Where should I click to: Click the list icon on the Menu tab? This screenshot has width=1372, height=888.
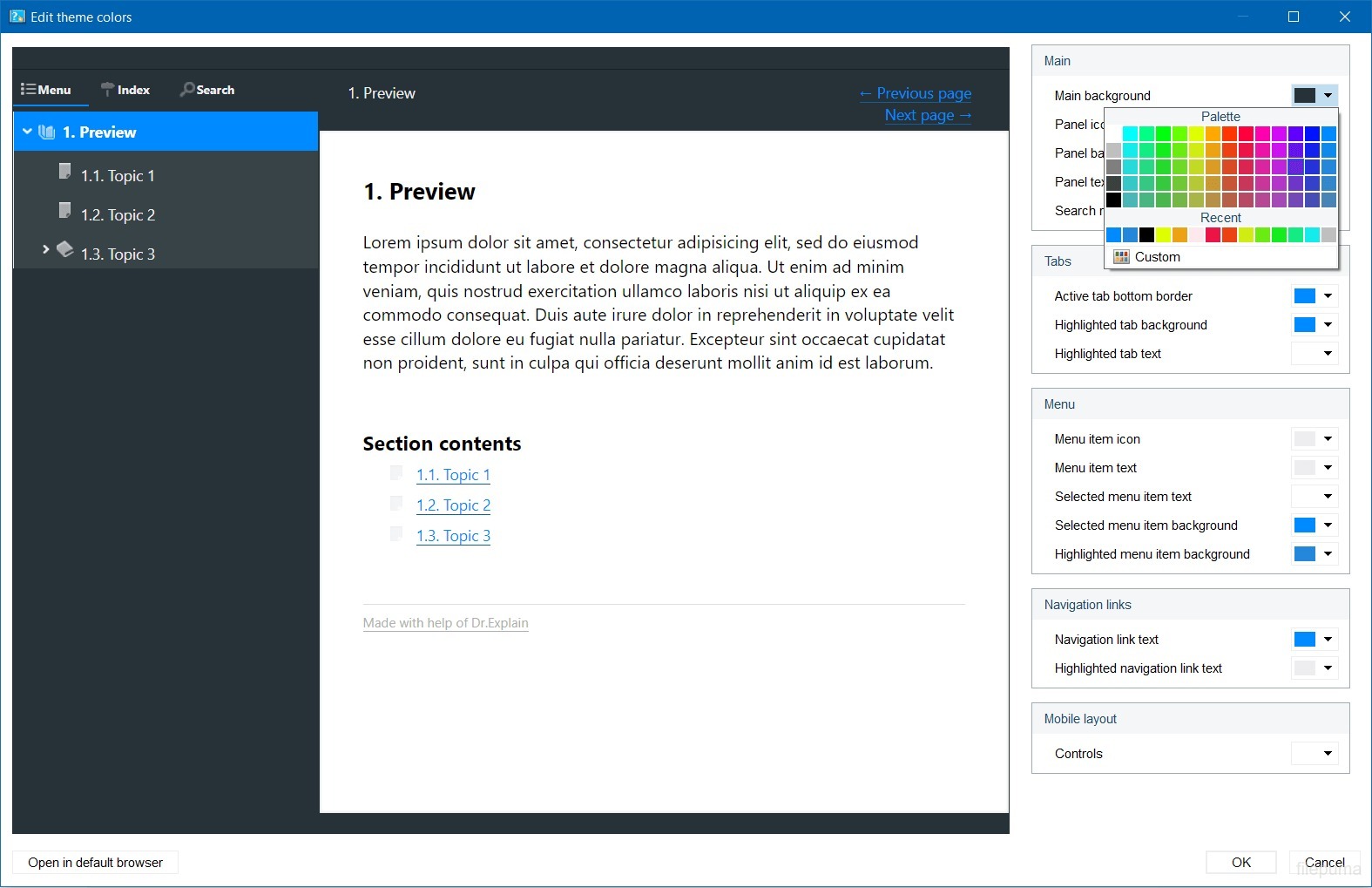click(28, 90)
